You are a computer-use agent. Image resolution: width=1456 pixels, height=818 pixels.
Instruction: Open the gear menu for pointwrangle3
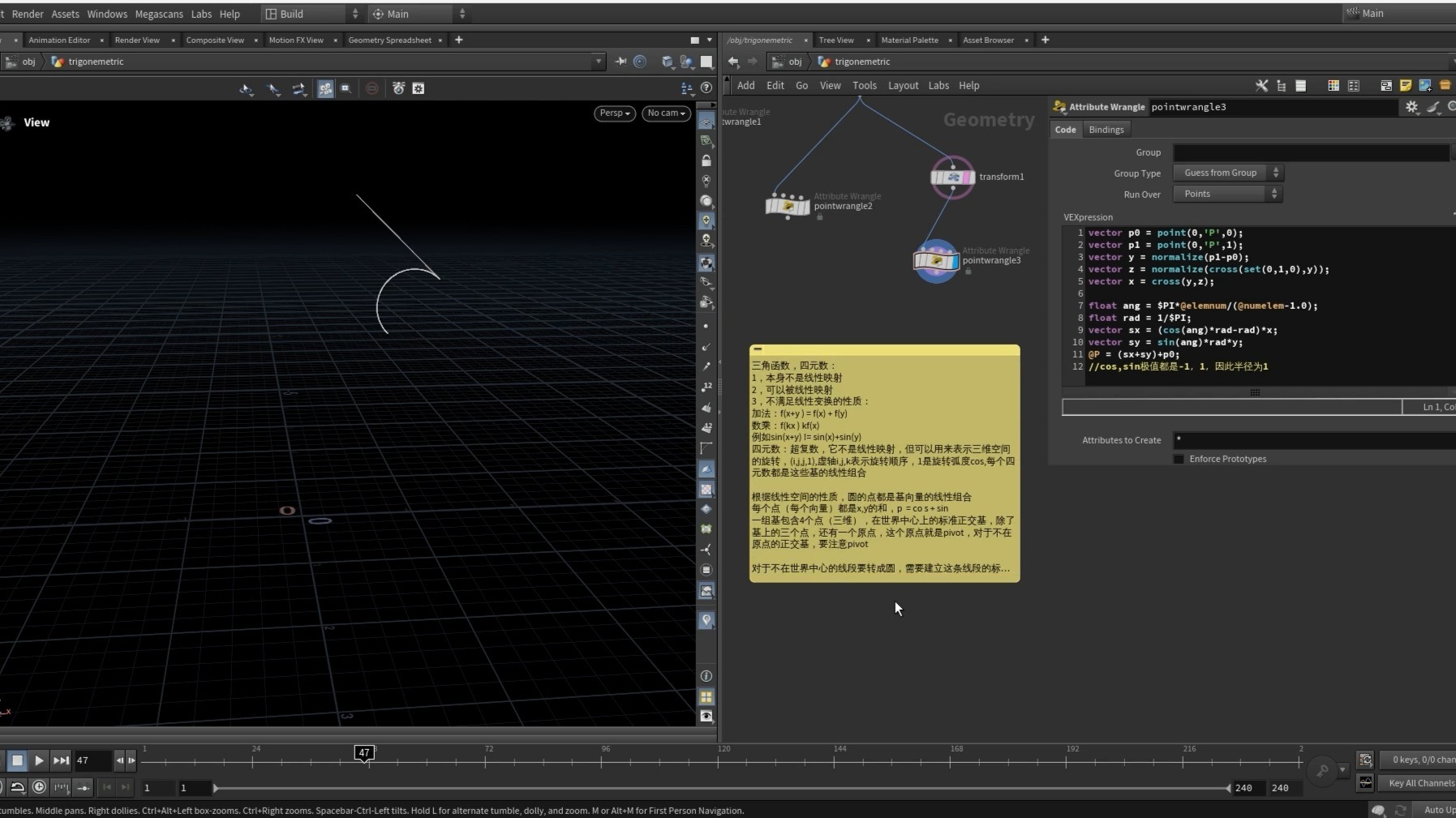point(1411,107)
